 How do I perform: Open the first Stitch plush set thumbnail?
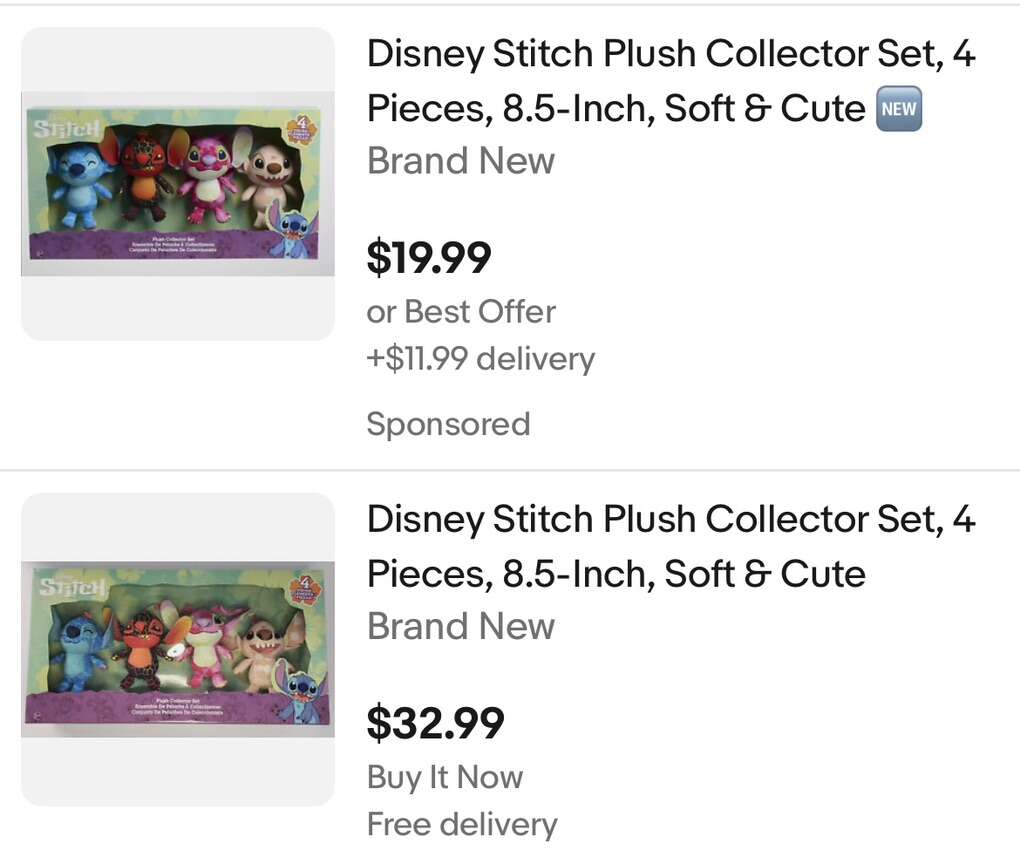pos(177,184)
